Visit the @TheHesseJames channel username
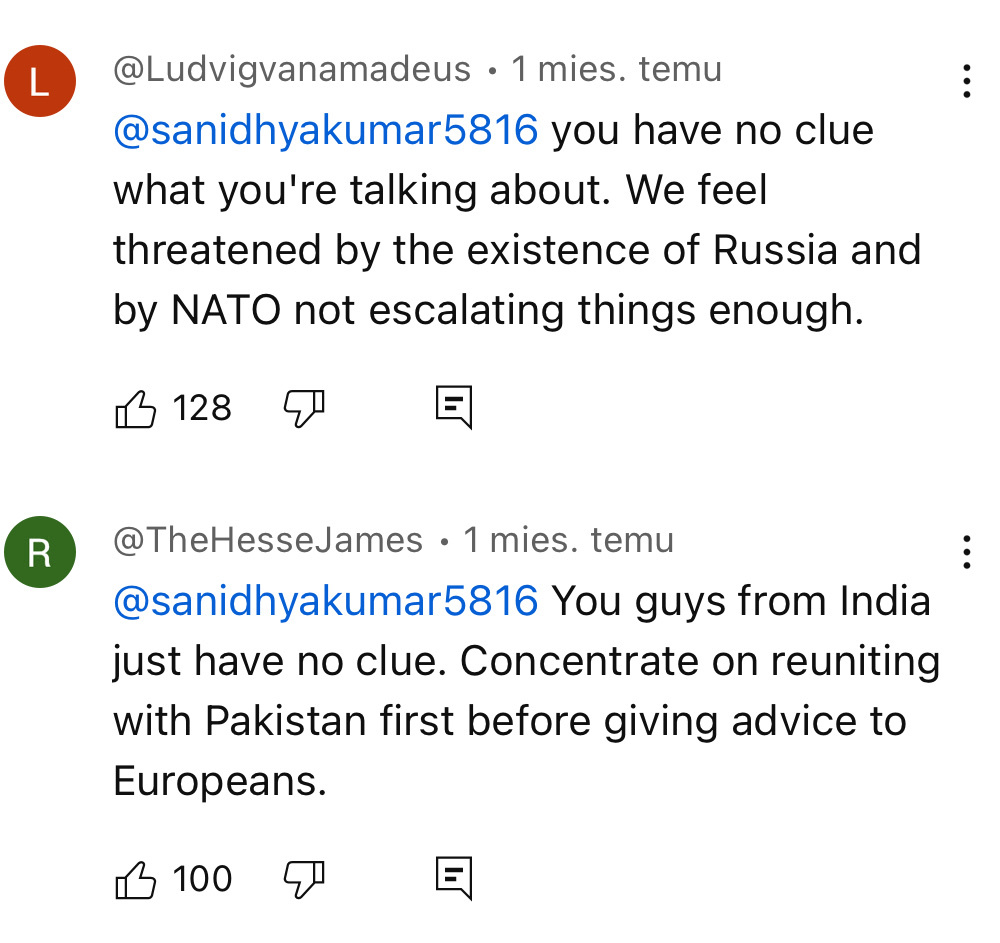1000x943 pixels. pyautogui.click(x=268, y=540)
